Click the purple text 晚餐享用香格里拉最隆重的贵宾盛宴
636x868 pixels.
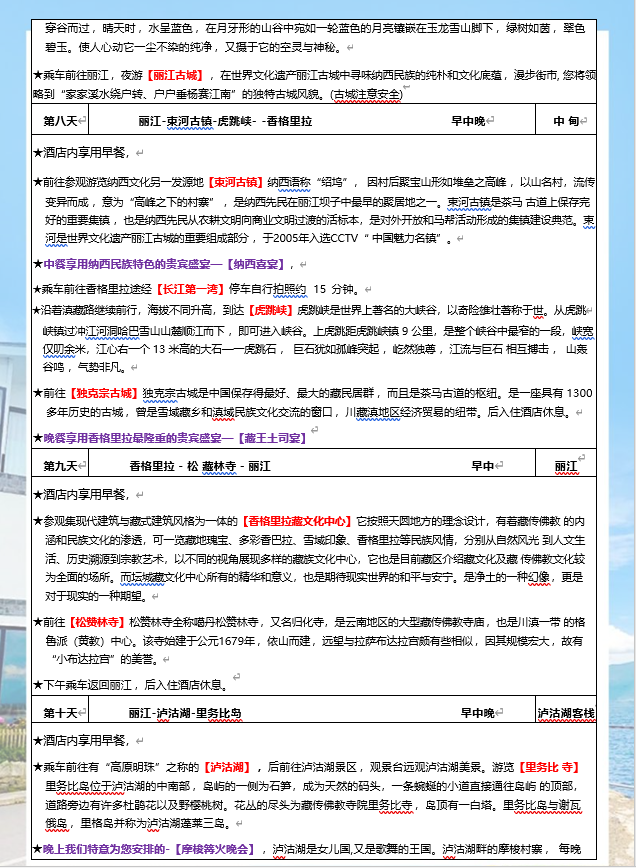(133, 438)
